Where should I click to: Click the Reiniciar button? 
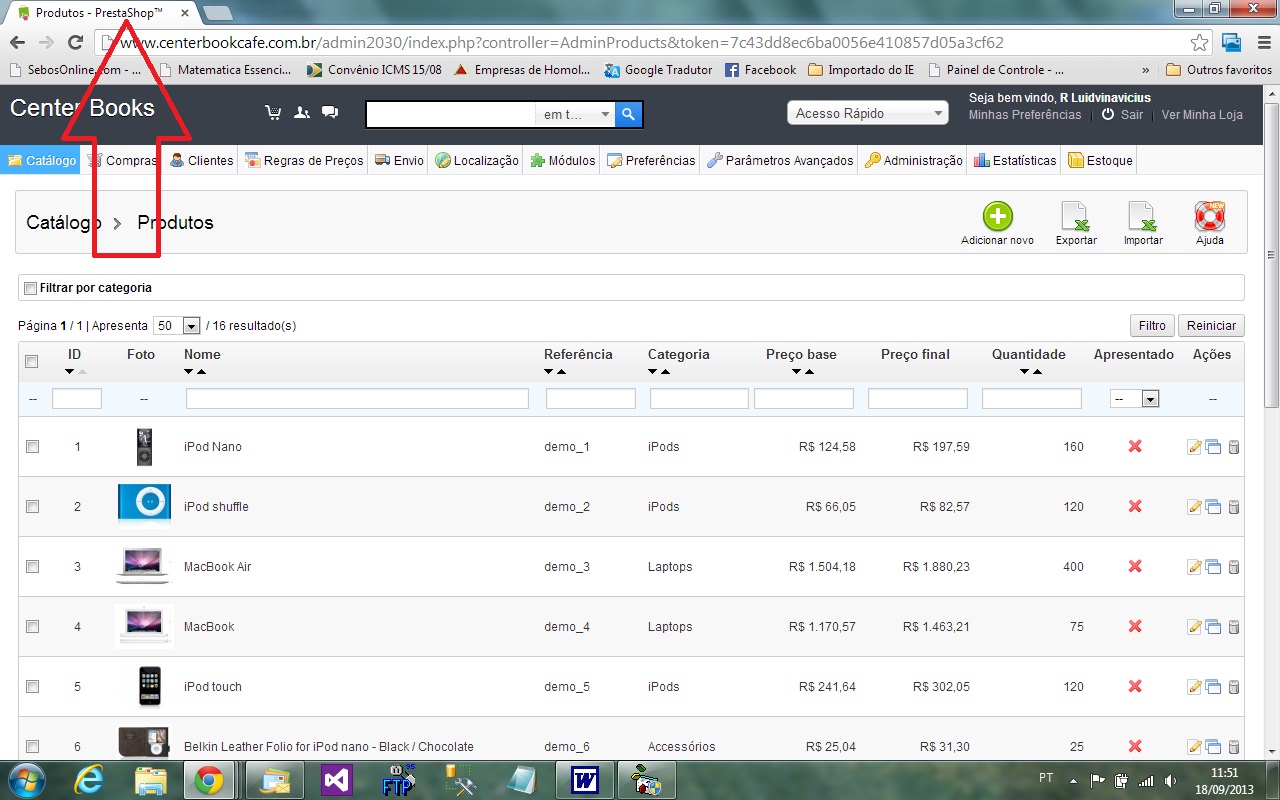point(1212,326)
